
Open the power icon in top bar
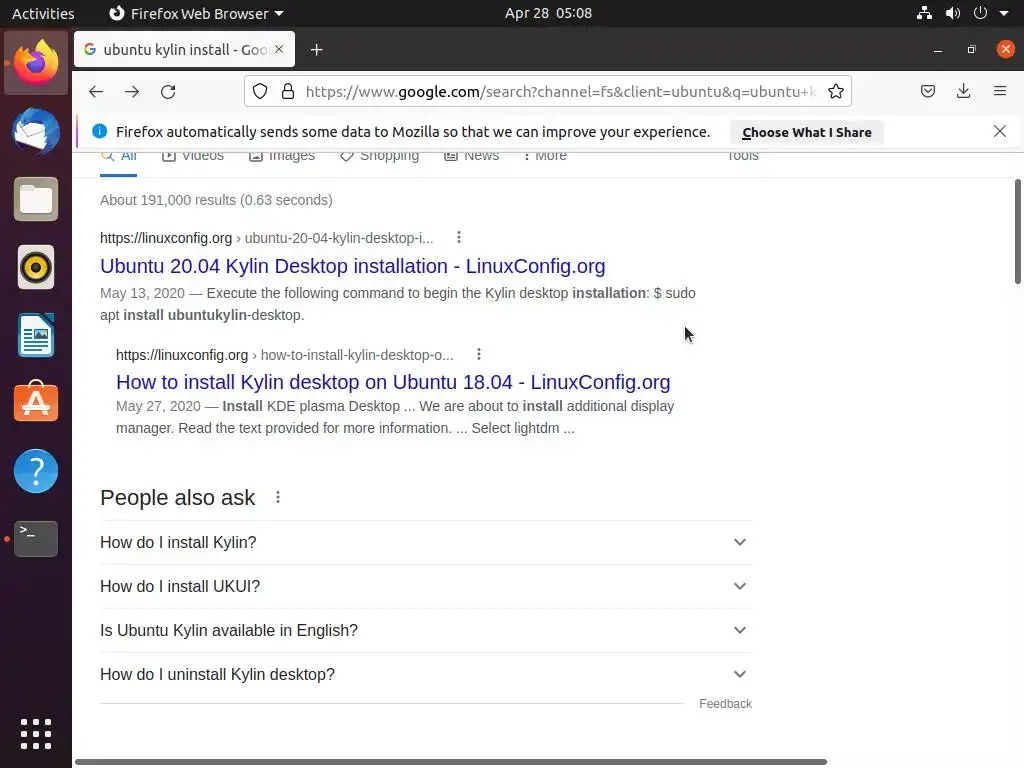click(980, 13)
